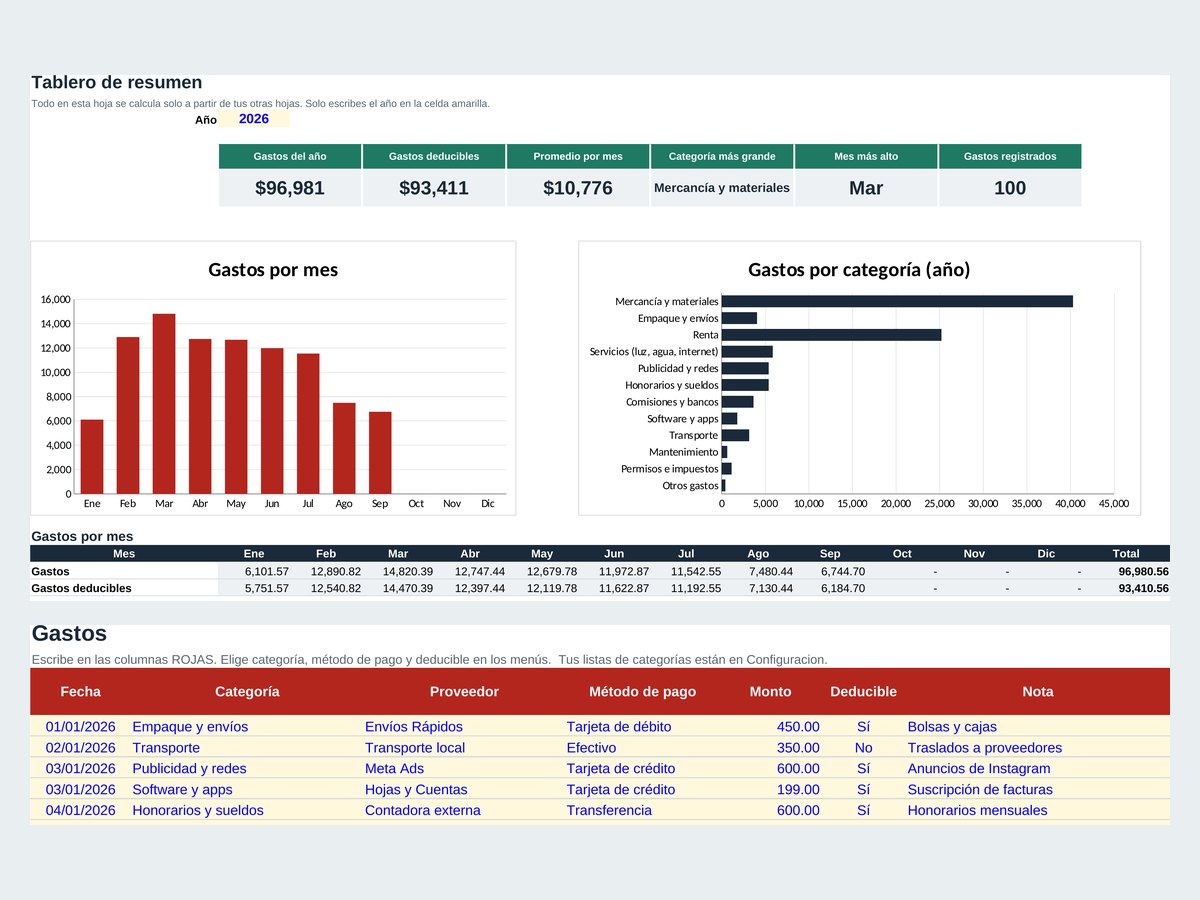Select the Categoría column header
Screen dimensions: 1200x900
coord(247,691)
